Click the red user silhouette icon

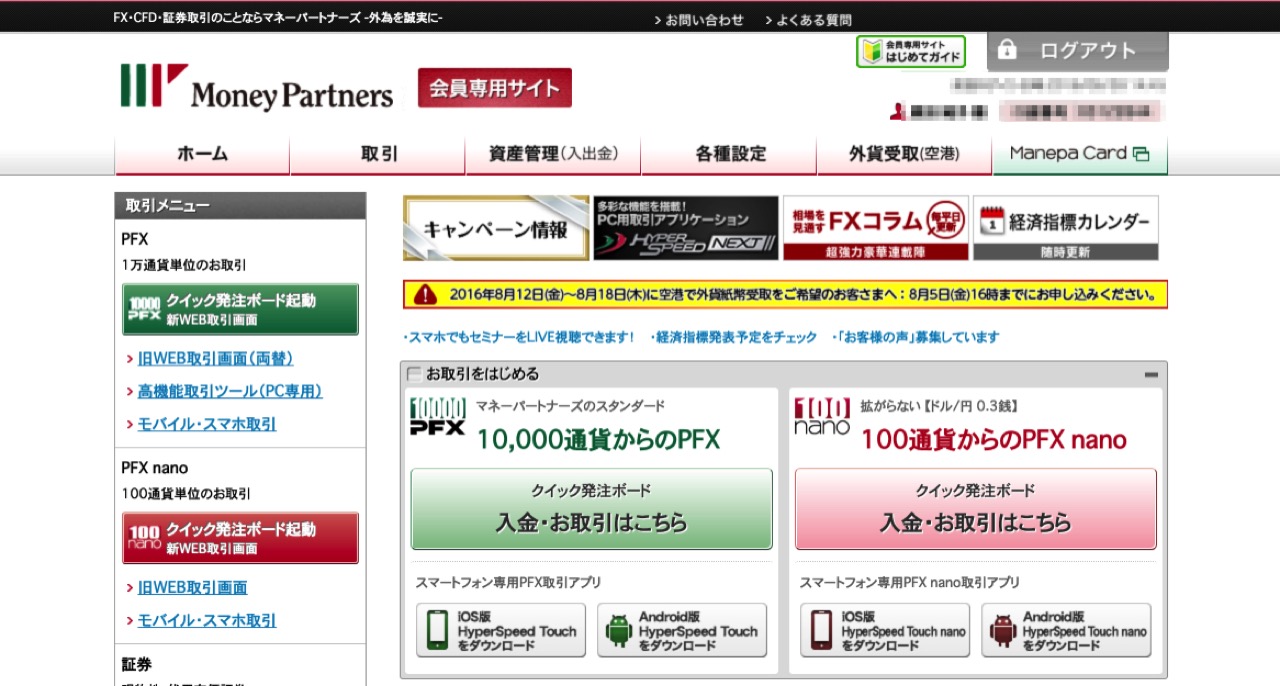897,112
